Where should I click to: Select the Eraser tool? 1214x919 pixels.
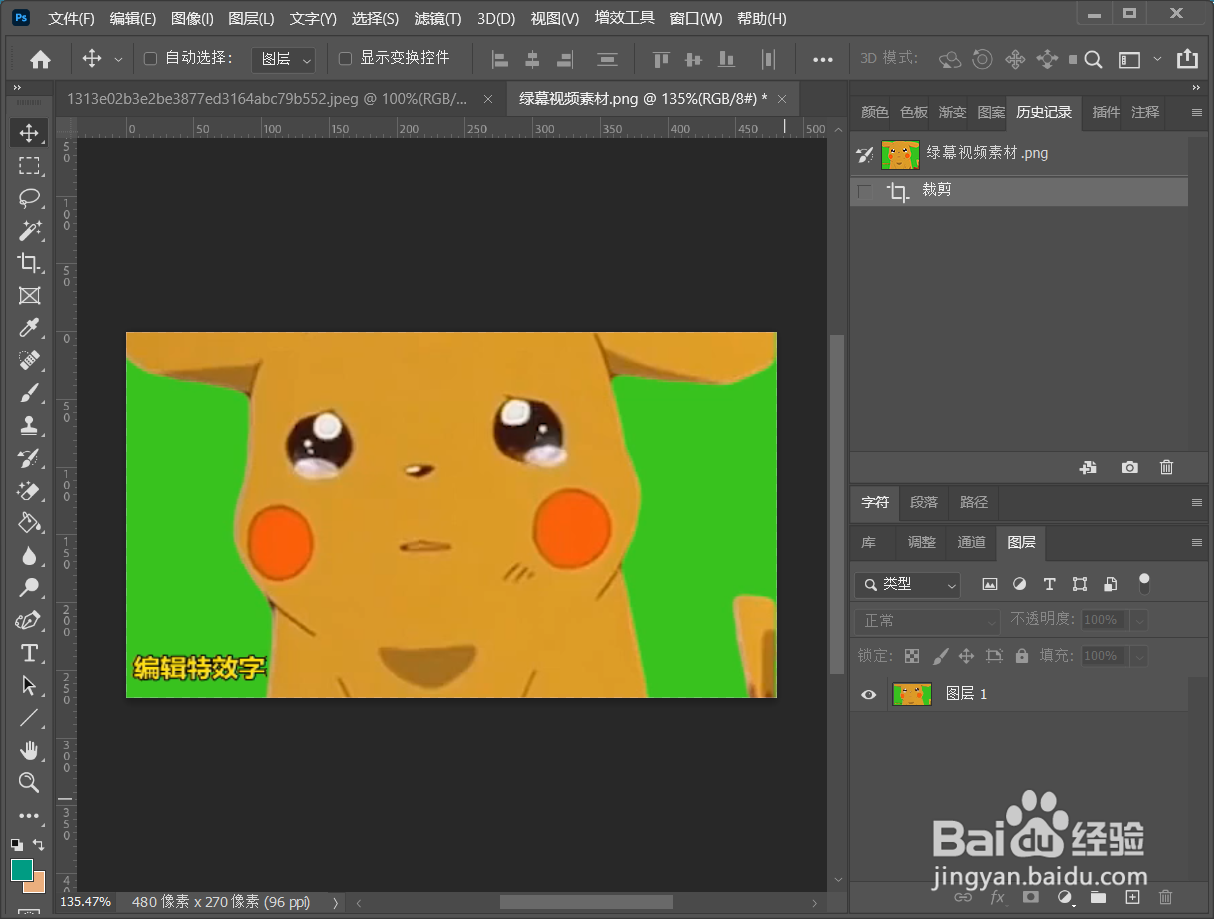pyautogui.click(x=29, y=490)
